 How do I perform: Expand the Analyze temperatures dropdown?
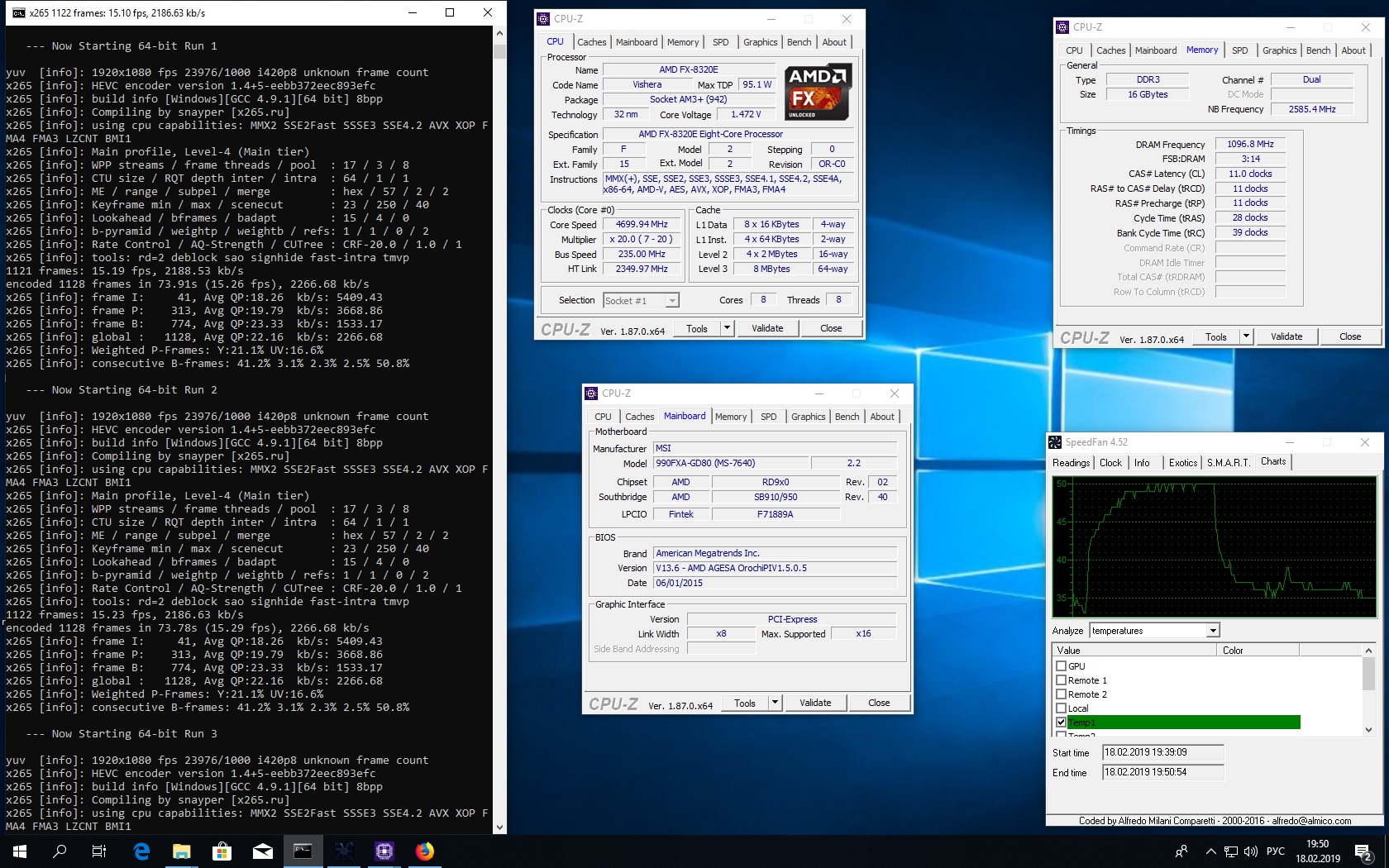1212,631
